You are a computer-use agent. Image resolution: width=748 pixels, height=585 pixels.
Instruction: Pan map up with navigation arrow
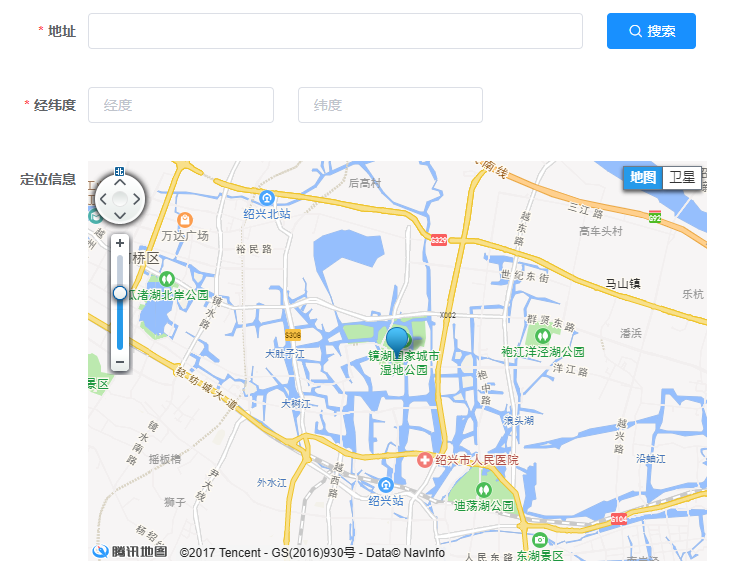click(x=120, y=182)
